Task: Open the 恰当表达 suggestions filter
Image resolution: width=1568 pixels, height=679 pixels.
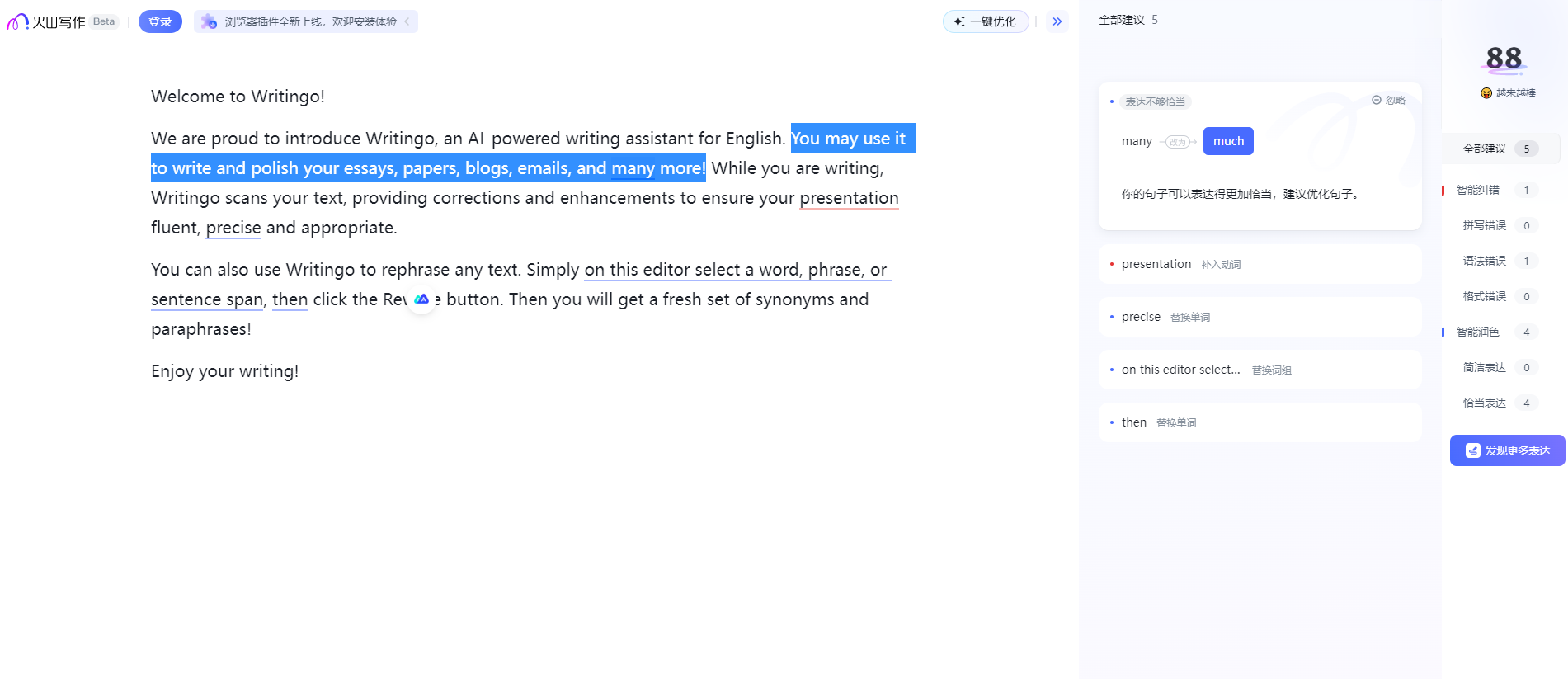Action: (1485, 403)
